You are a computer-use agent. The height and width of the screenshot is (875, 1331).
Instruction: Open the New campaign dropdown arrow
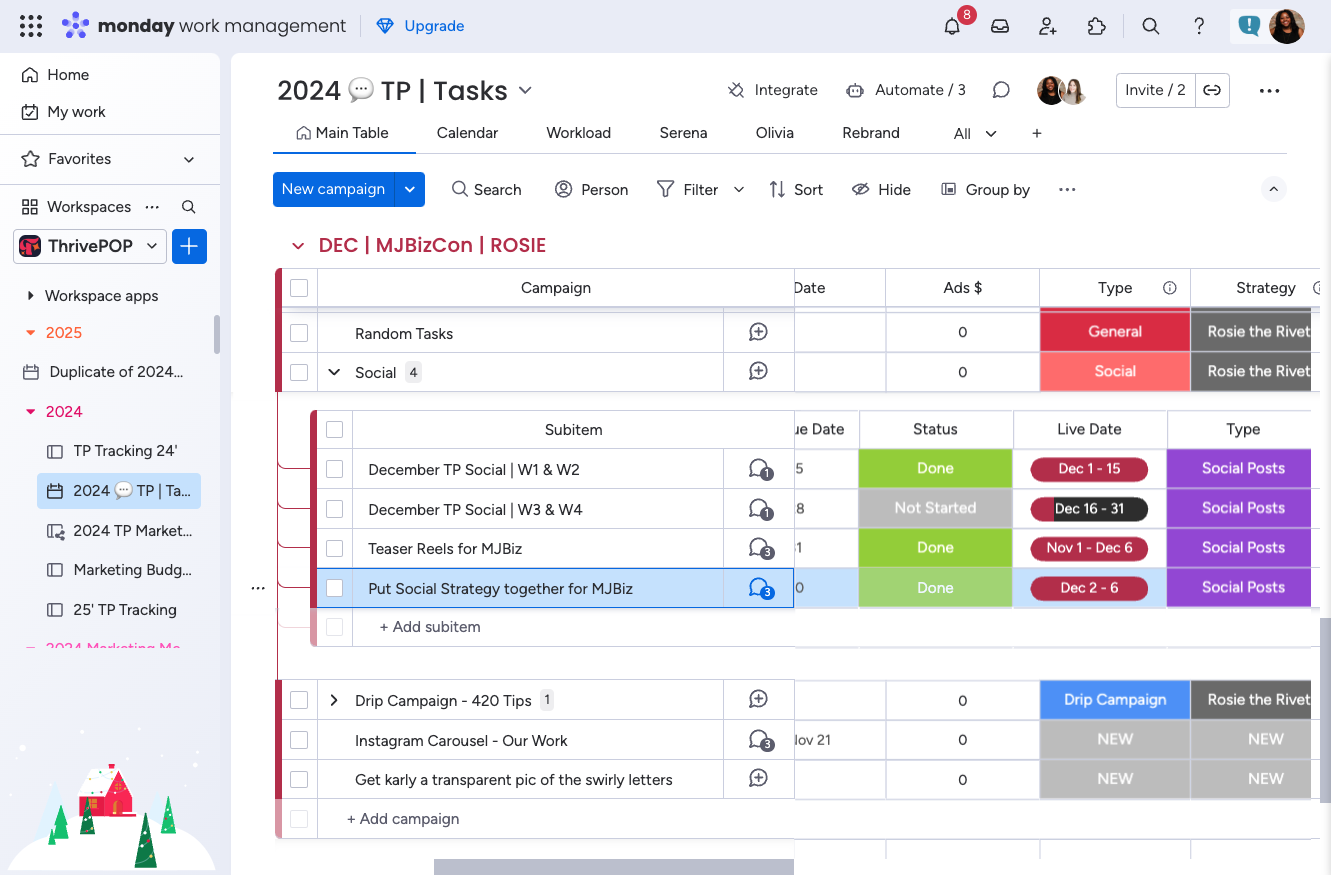410,189
